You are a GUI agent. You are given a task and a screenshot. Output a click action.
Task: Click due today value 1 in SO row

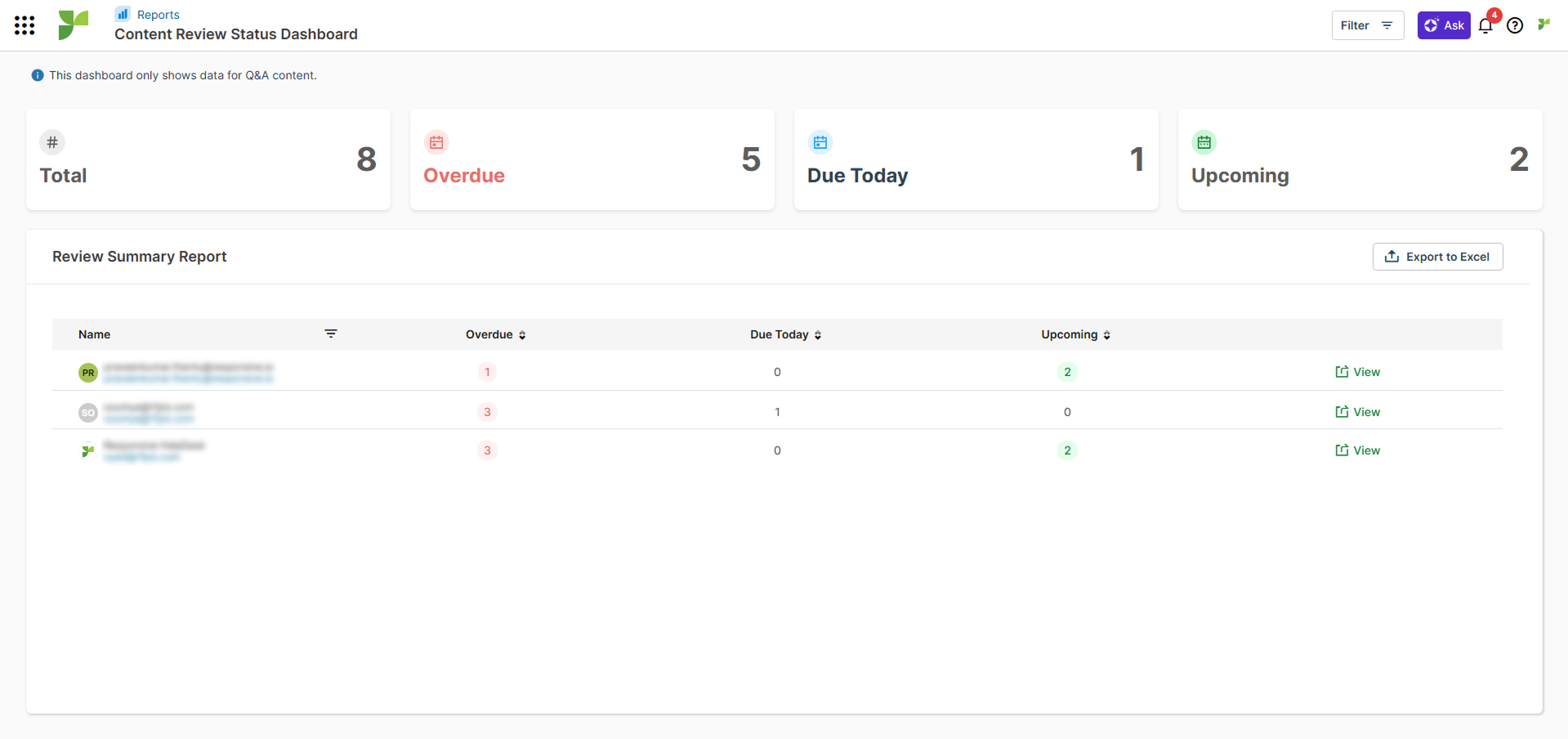point(777,412)
